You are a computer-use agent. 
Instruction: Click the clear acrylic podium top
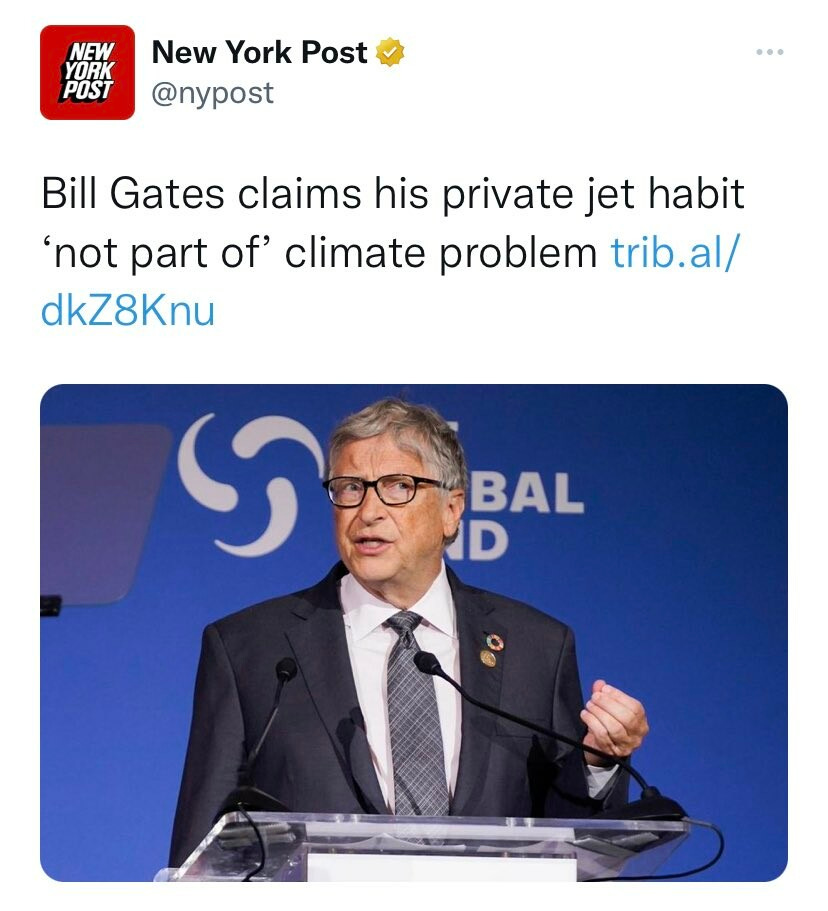(x=430, y=845)
